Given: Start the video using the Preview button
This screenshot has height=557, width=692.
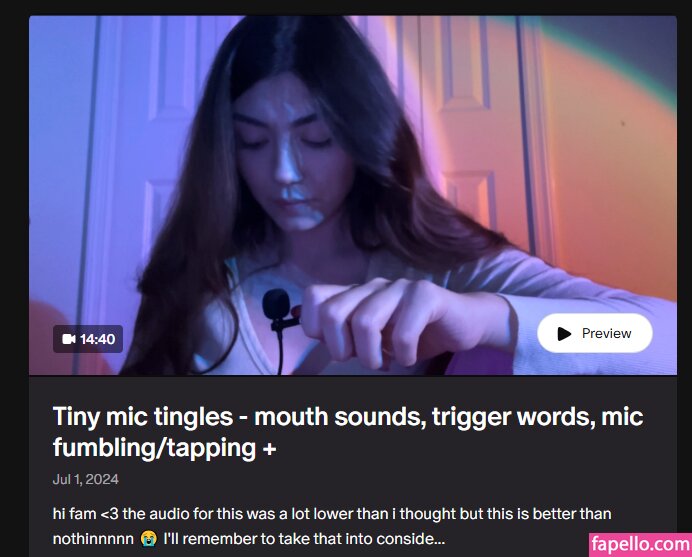Looking at the screenshot, I should (594, 333).
